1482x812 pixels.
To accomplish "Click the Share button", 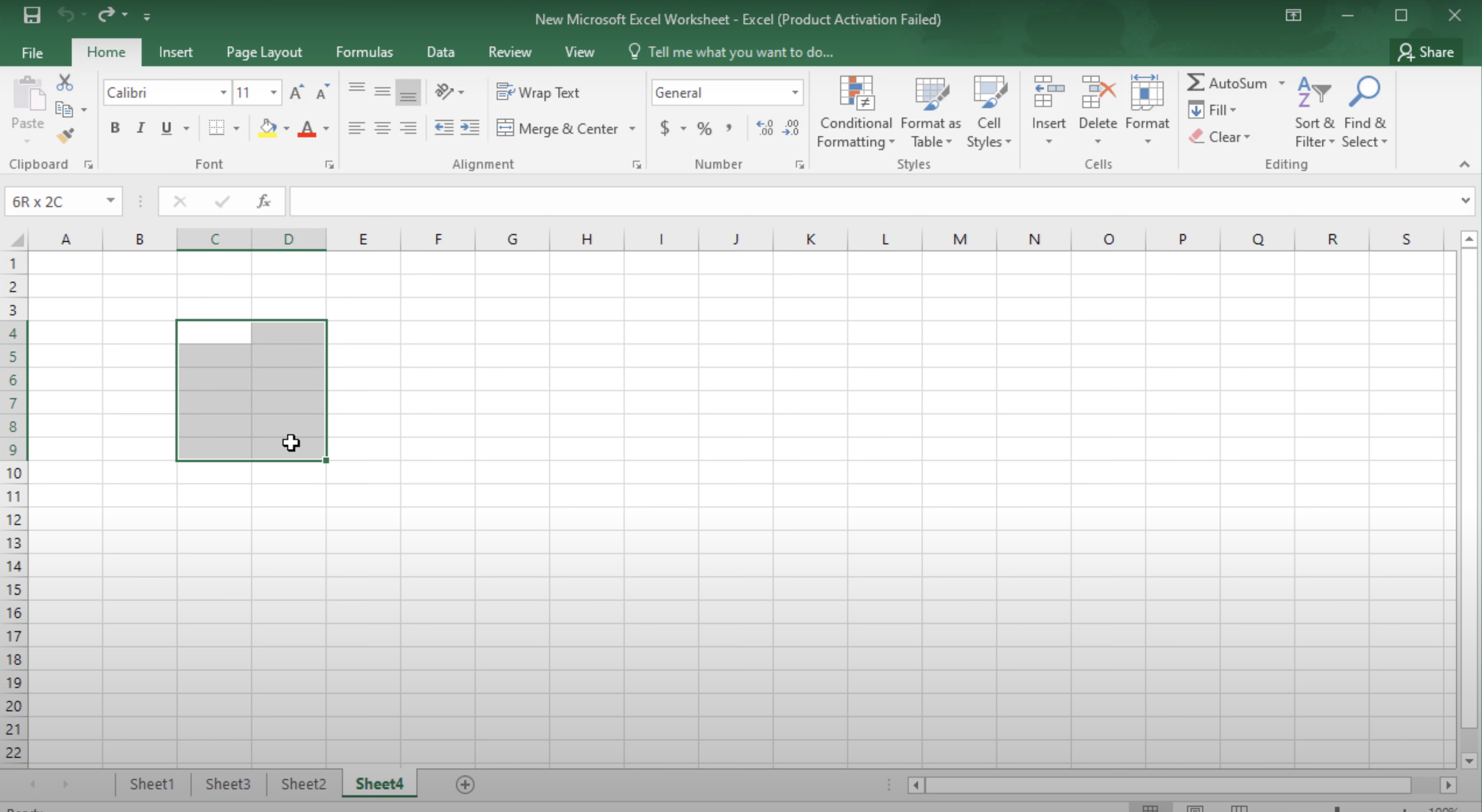I will click(x=1426, y=52).
